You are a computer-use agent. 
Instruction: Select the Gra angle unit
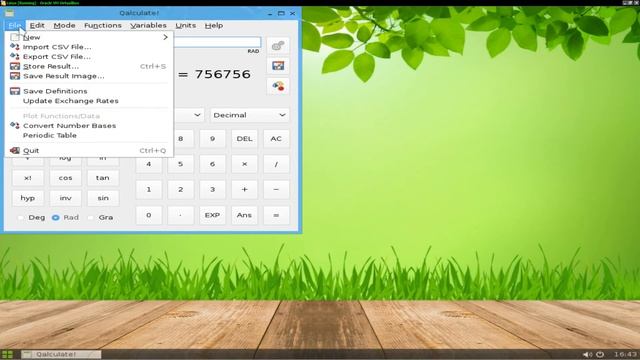click(101, 218)
